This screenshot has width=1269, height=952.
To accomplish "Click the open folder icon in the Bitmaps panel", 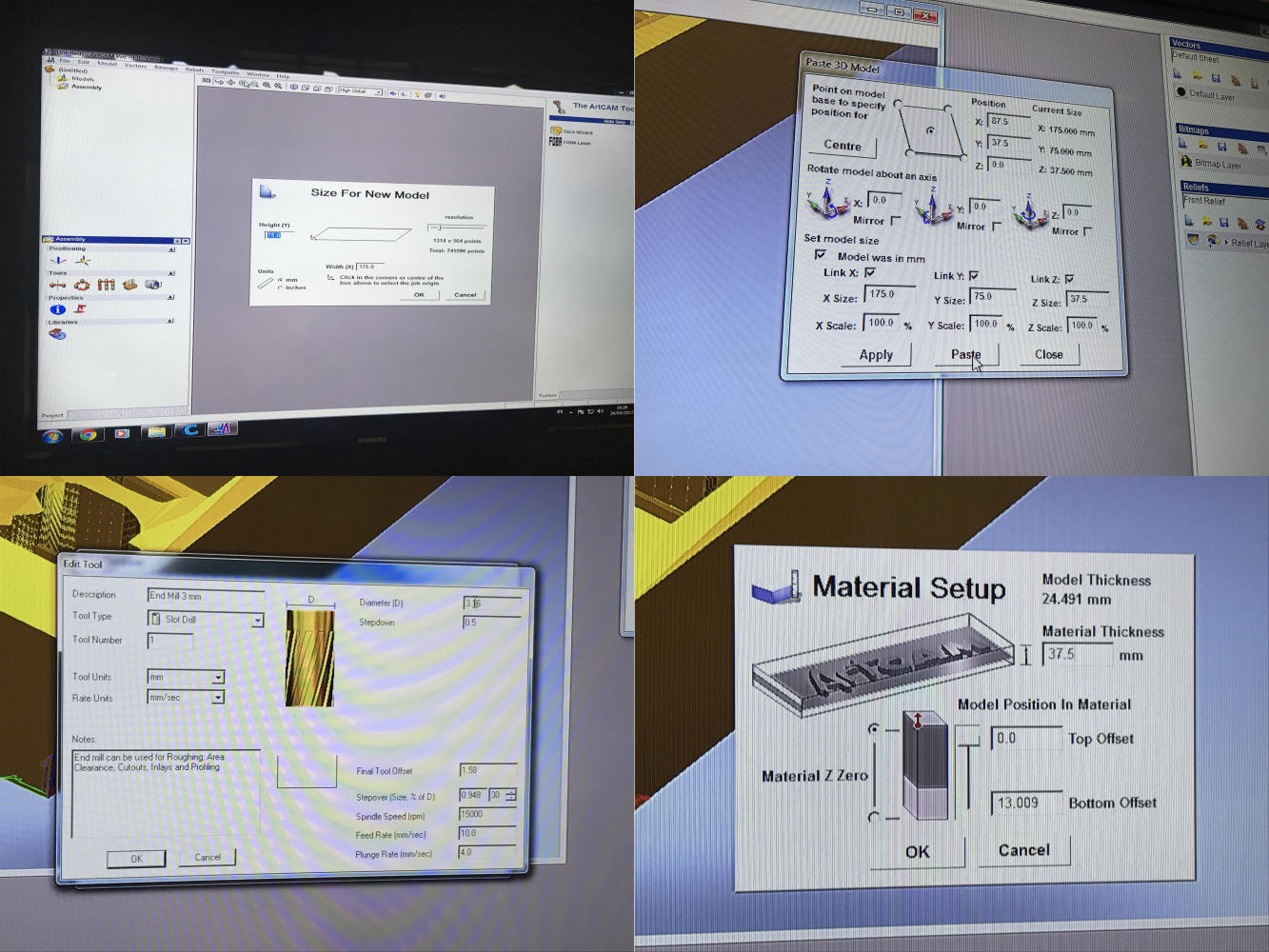I will pyautogui.click(x=1202, y=145).
